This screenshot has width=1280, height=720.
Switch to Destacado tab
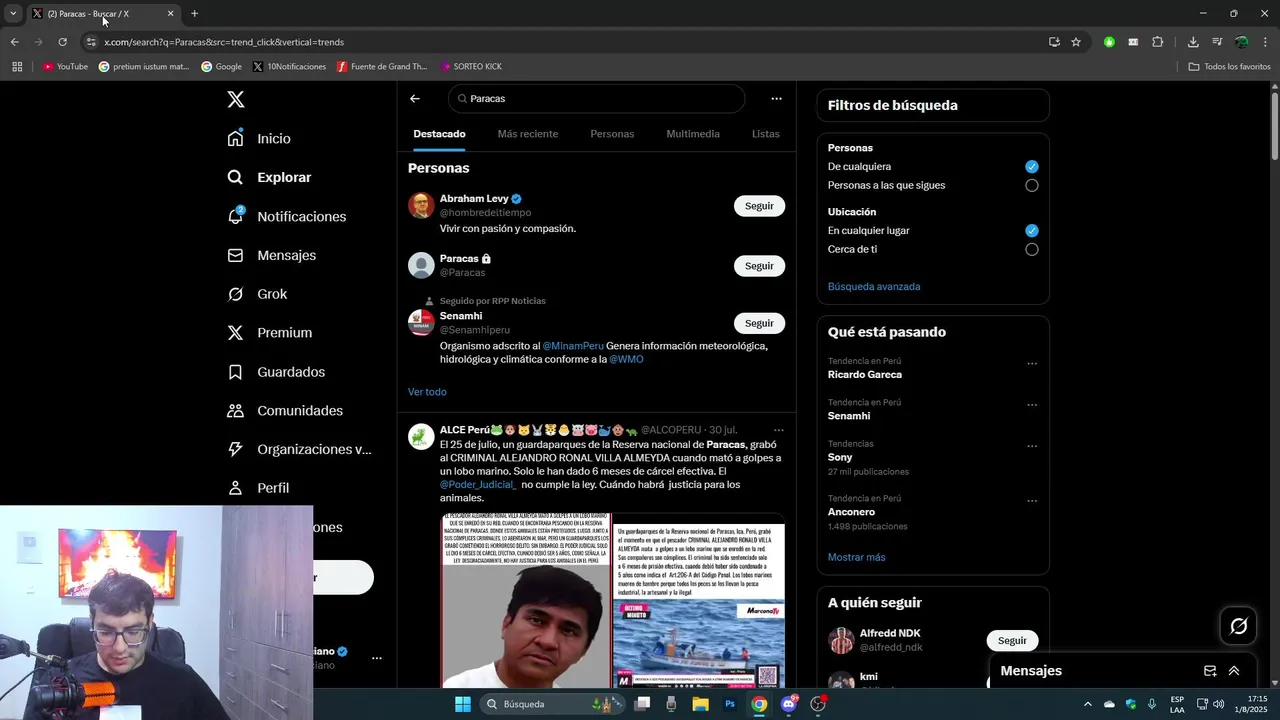click(439, 134)
